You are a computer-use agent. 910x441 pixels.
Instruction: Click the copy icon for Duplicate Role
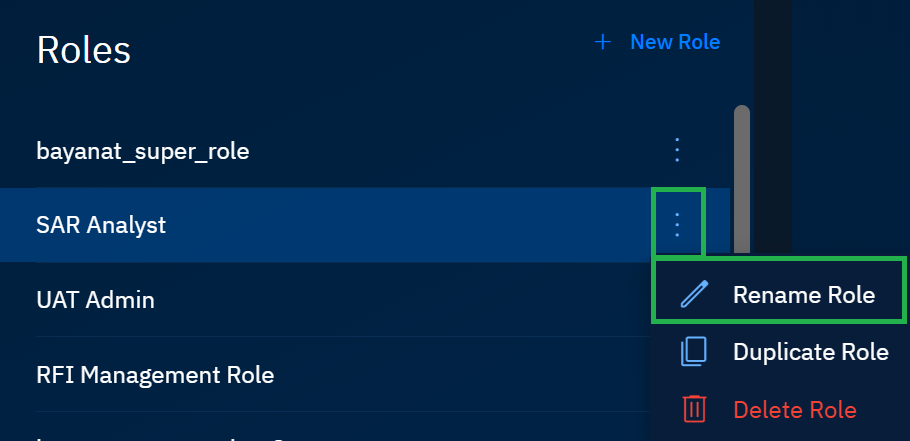(694, 351)
